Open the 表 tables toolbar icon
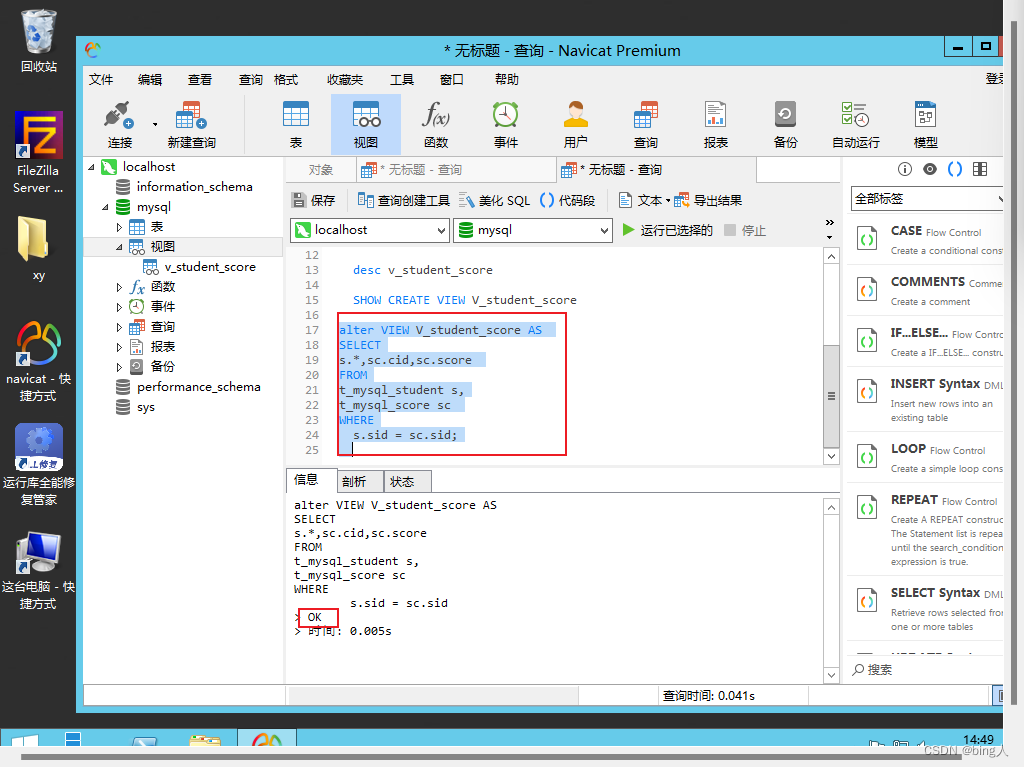The height and width of the screenshot is (767, 1024). 296,124
